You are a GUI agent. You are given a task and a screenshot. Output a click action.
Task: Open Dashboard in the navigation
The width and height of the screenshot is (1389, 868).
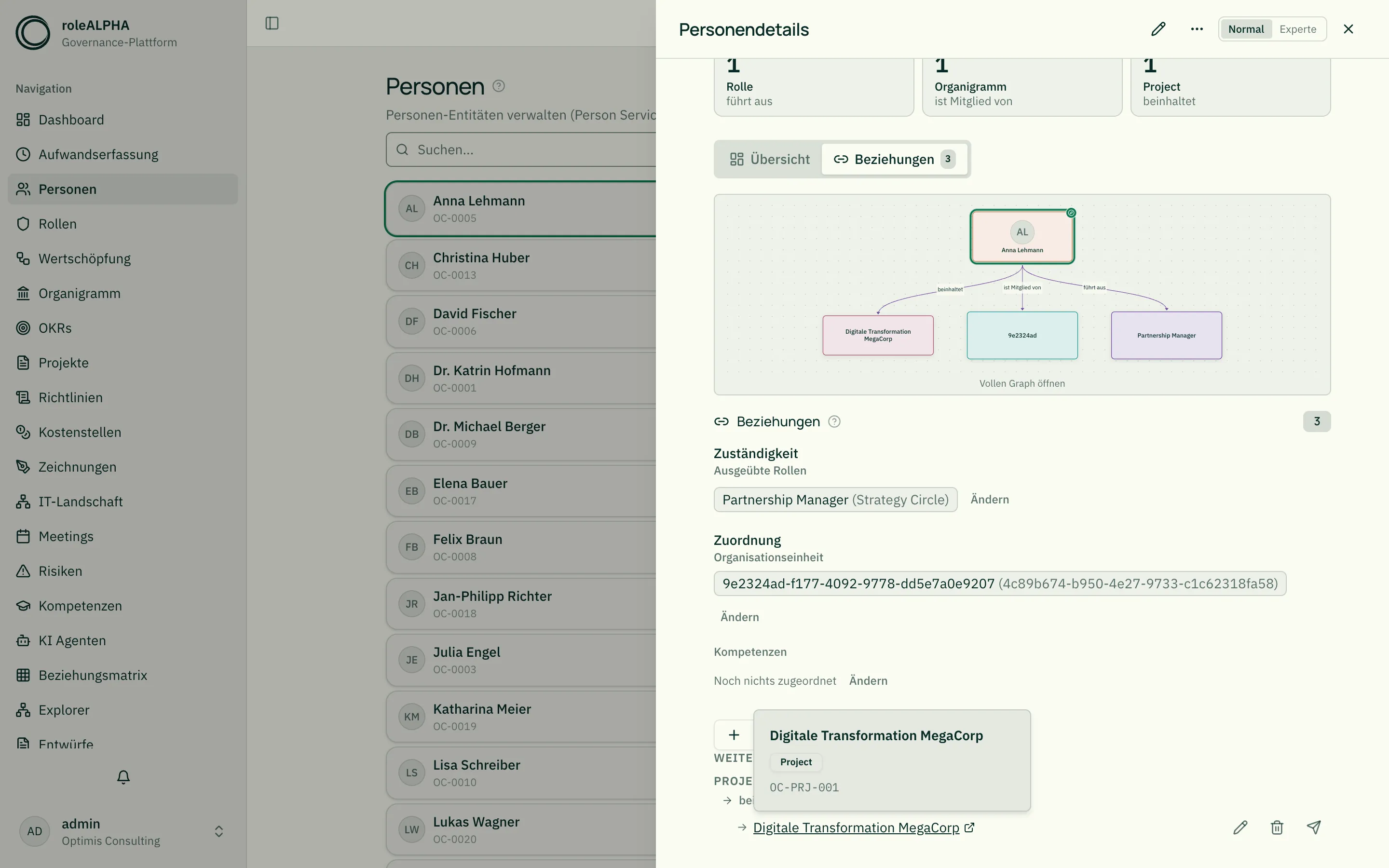pos(123,120)
